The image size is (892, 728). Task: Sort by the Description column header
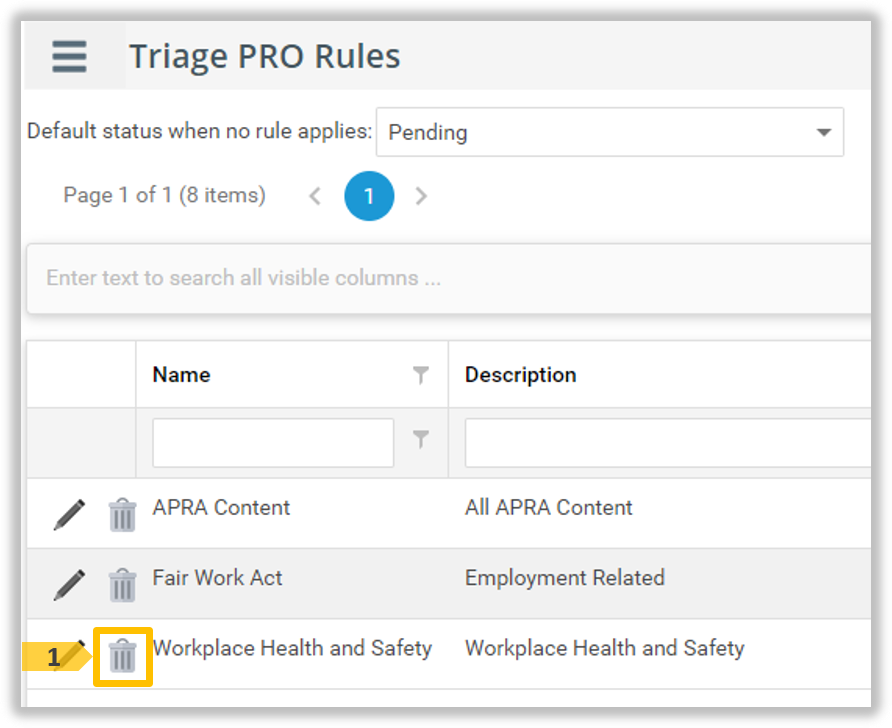coord(520,375)
